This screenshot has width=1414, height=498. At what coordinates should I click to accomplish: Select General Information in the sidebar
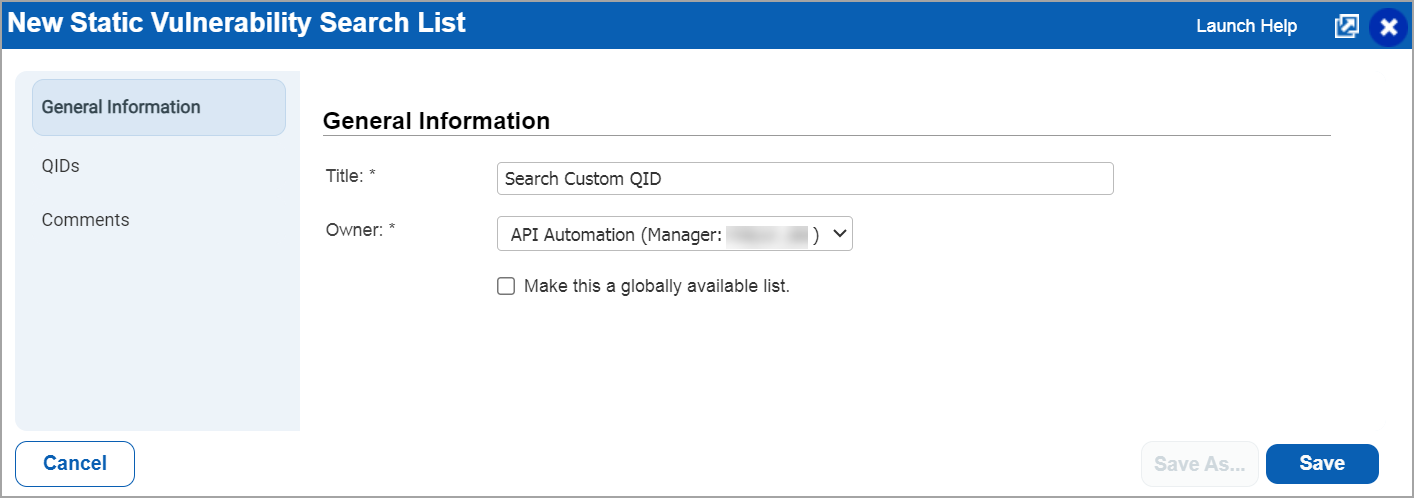coord(158,107)
